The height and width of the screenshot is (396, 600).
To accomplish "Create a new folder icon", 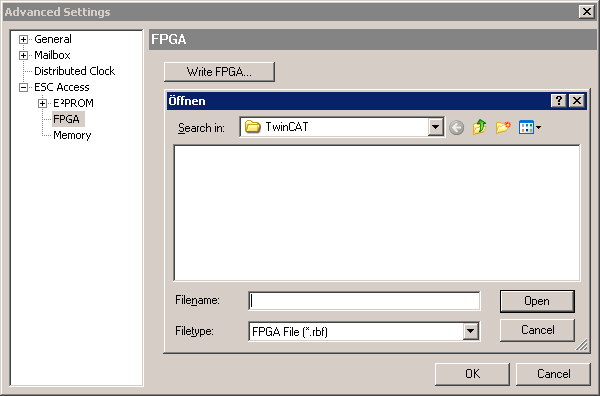I will point(503,127).
